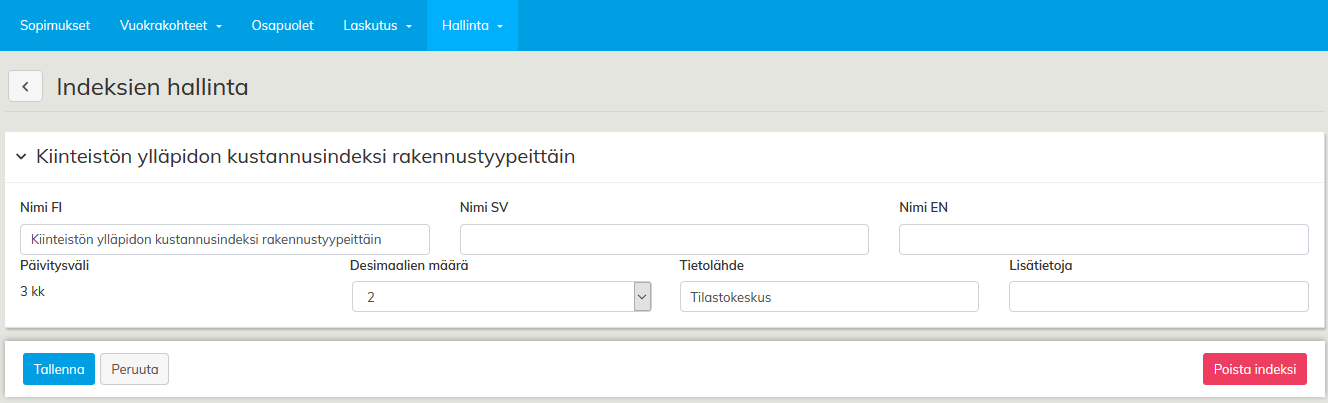
Task: Collapse the Kiinteistön ylläpidon kustannusindeksi section chevron
Action: coord(21,158)
